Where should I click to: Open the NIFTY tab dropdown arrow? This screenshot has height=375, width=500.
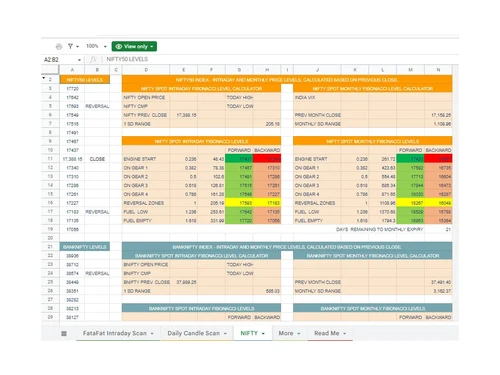(263, 334)
